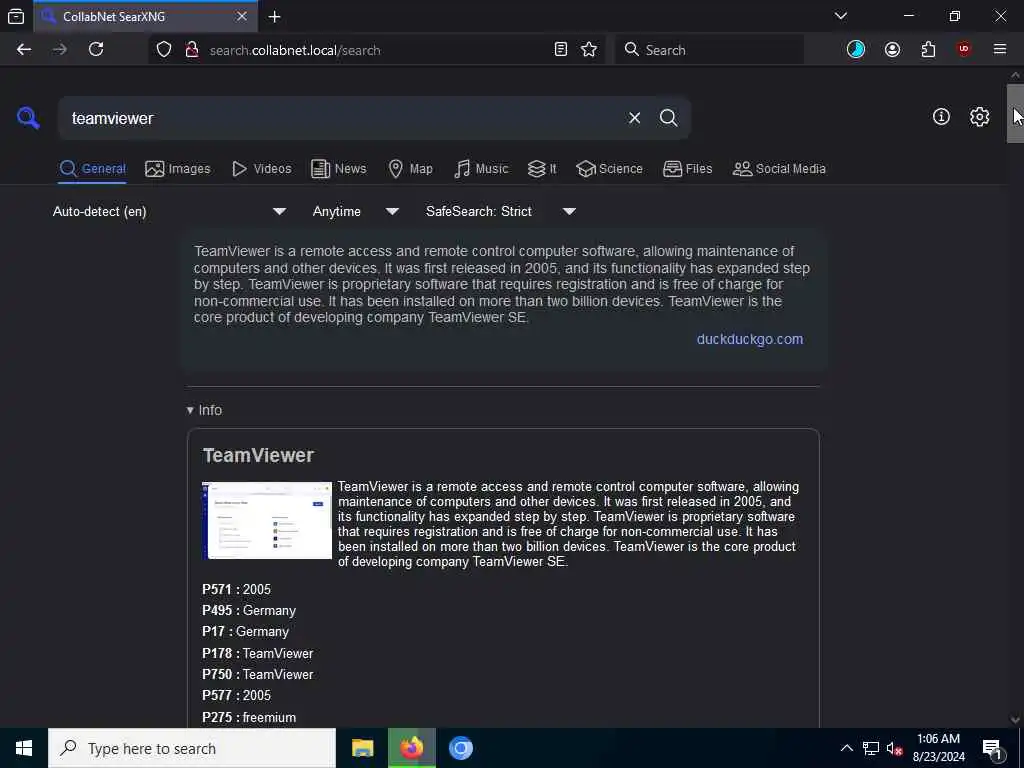Open the TeamViewer screenshot thumbnail
The height and width of the screenshot is (768, 1024).
click(x=267, y=520)
